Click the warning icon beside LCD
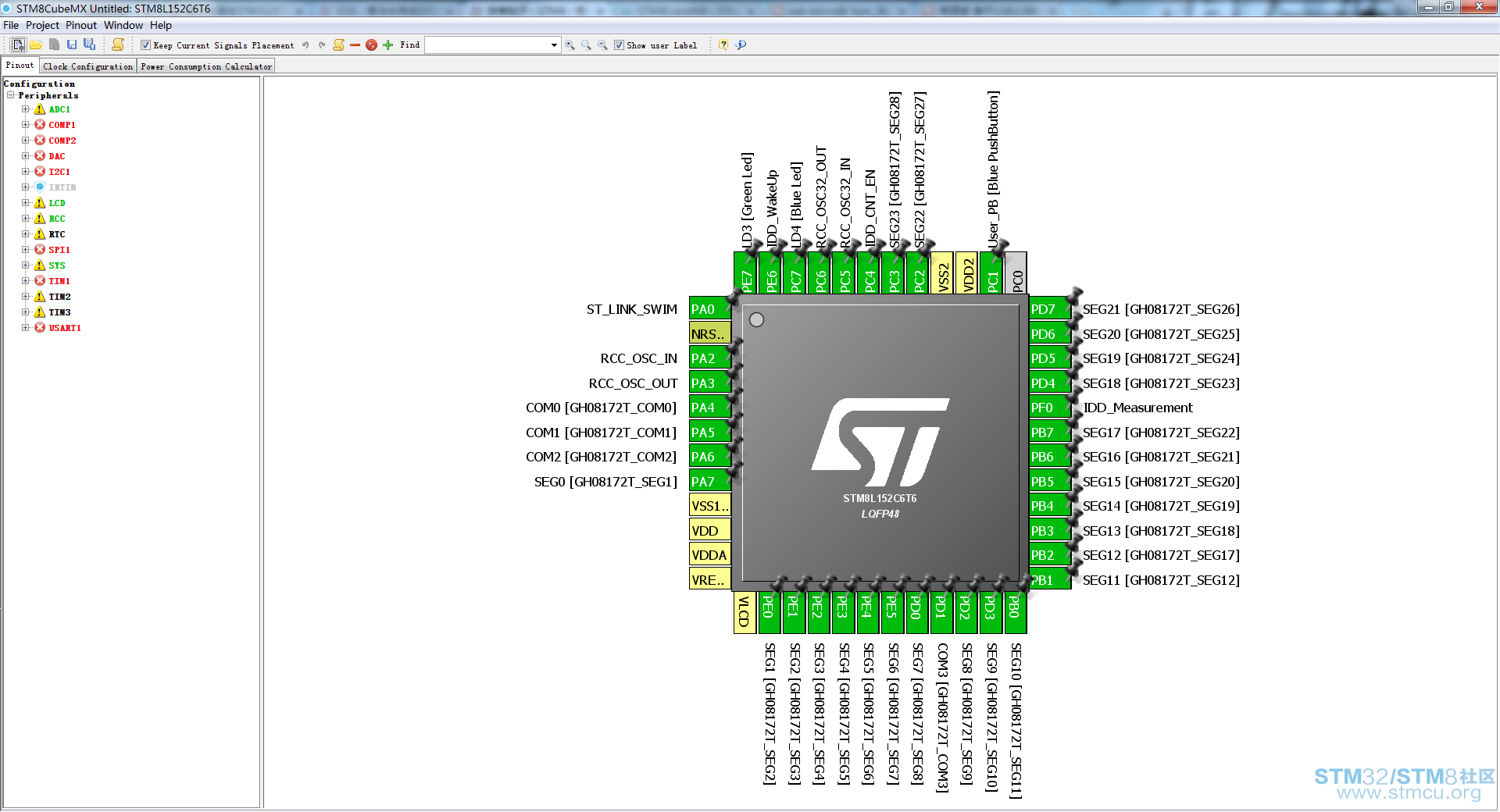The image size is (1500, 812). (40, 203)
